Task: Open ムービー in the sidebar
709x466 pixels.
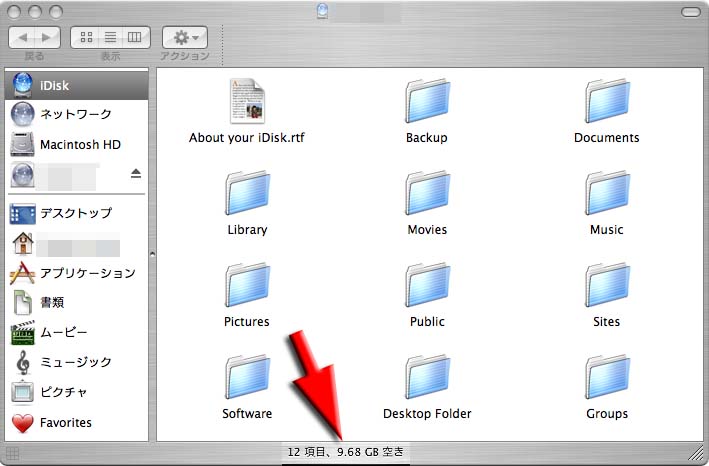Action: coord(76,332)
